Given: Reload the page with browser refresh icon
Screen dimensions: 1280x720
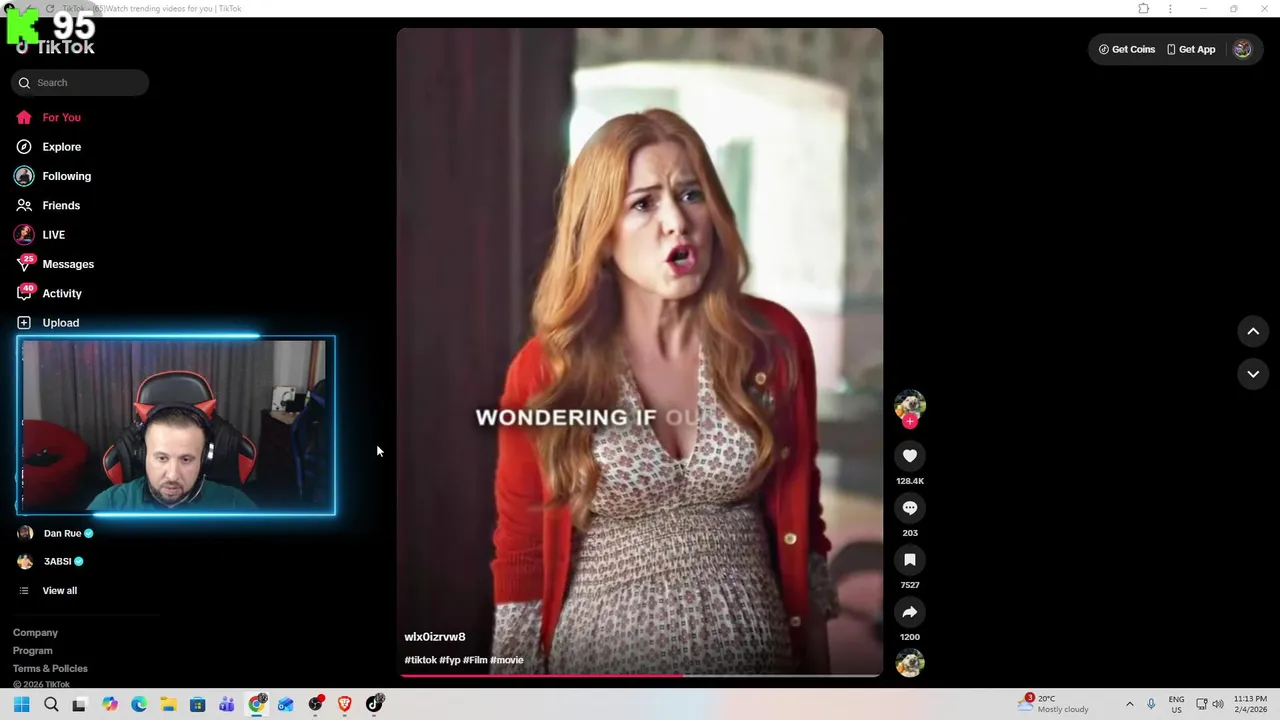Looking at the screenshot, I should (x=50, y=8).
